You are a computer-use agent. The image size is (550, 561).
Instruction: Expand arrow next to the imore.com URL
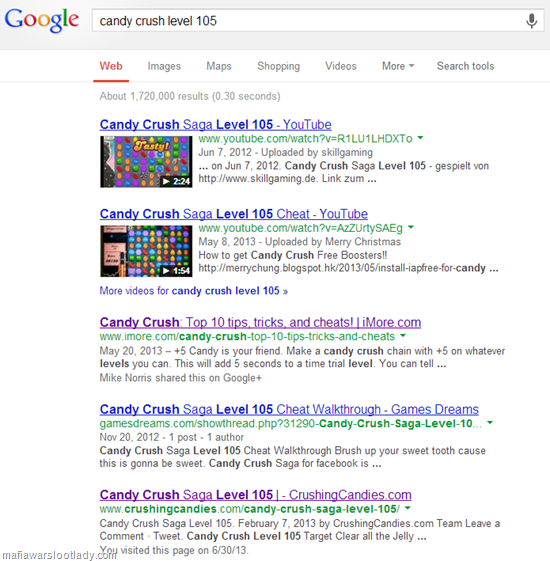tap(403, 336)
